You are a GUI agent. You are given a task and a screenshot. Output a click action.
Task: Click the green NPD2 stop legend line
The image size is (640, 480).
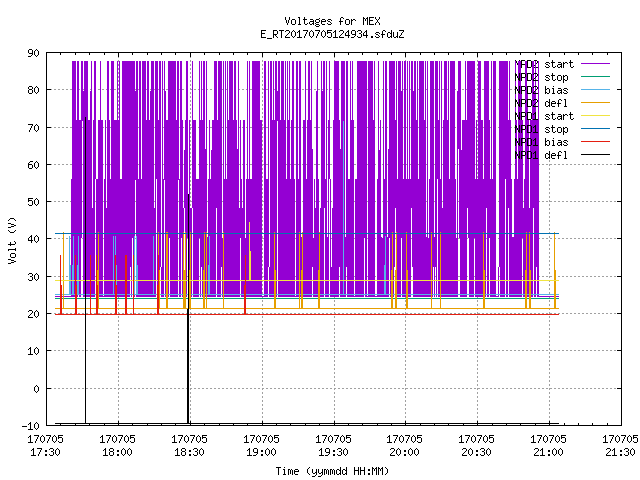[595, 77]
